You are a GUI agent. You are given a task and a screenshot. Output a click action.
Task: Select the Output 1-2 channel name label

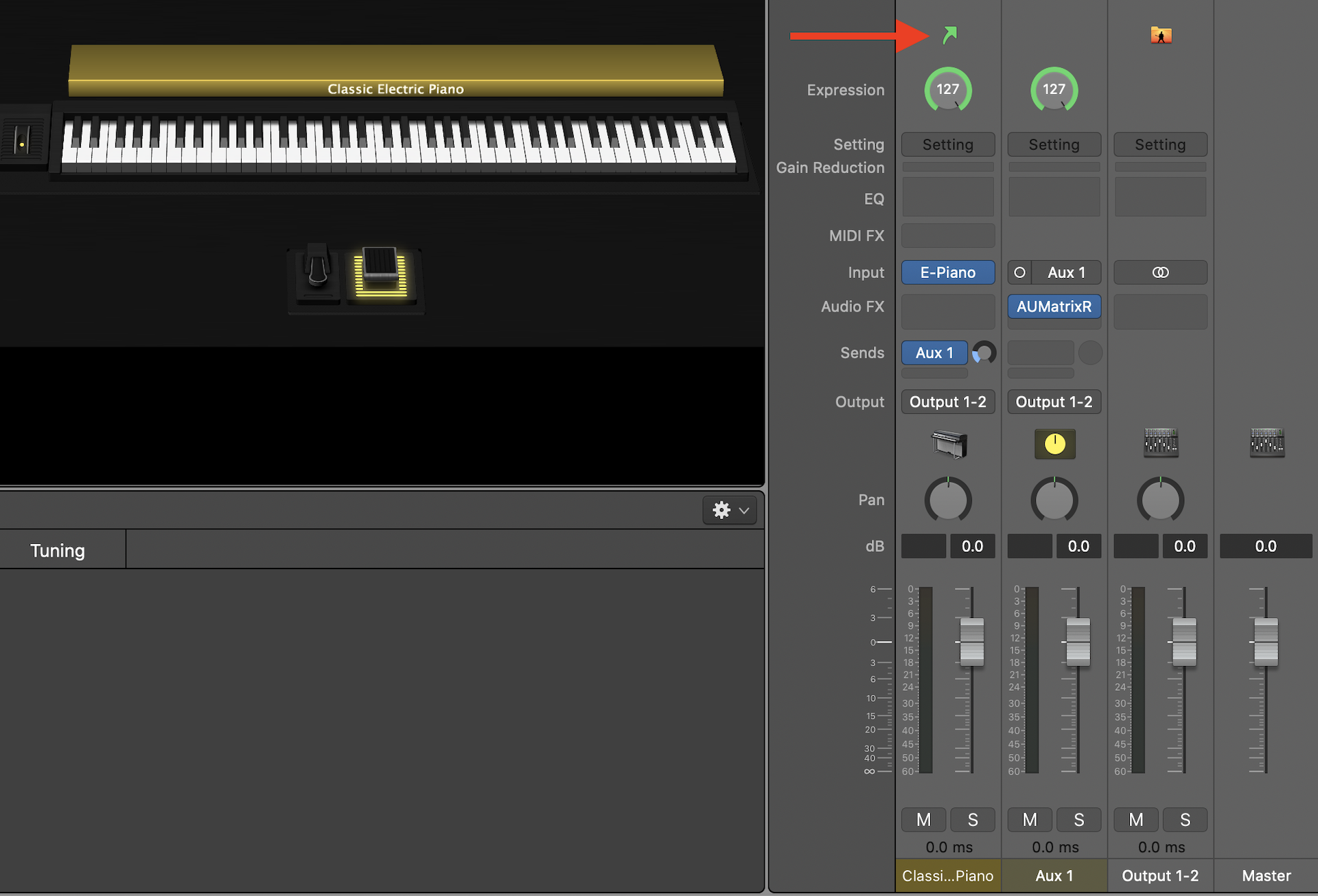pos(1160,875)
